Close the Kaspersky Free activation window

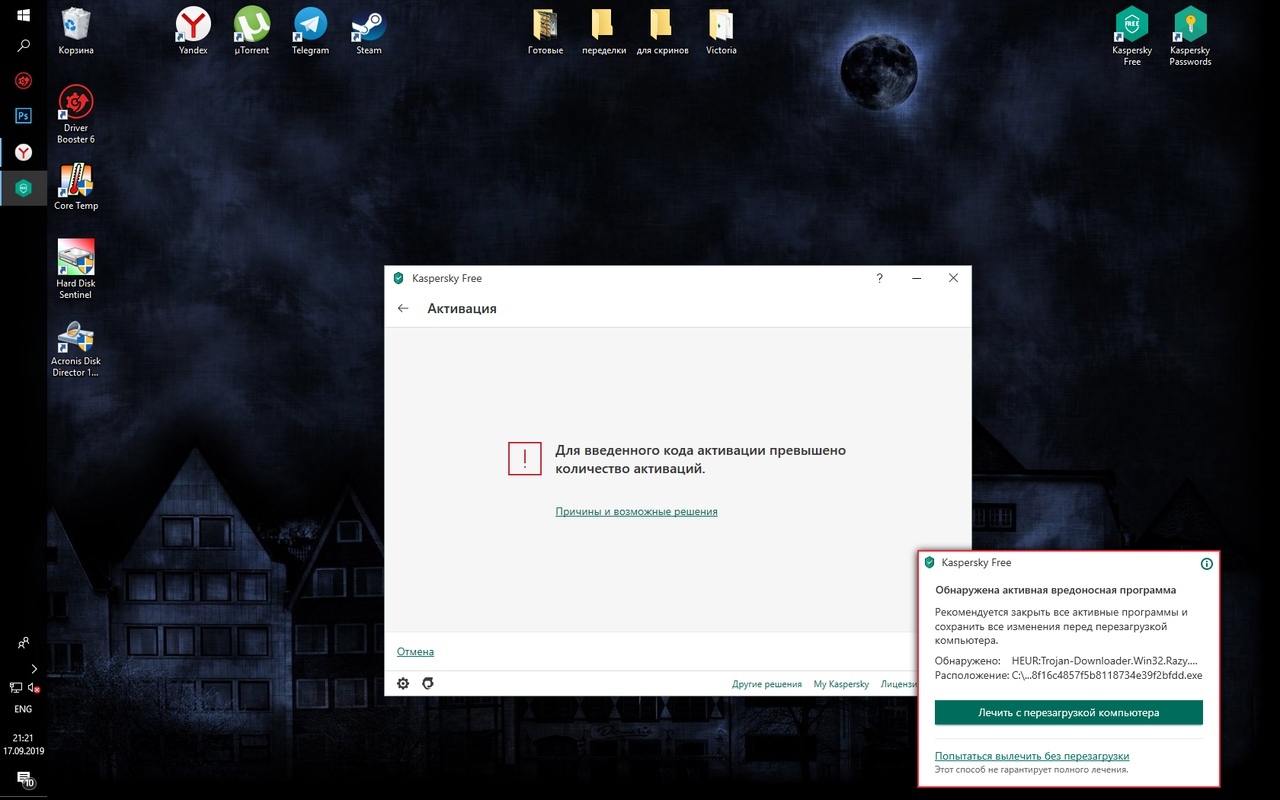[953, 278]
